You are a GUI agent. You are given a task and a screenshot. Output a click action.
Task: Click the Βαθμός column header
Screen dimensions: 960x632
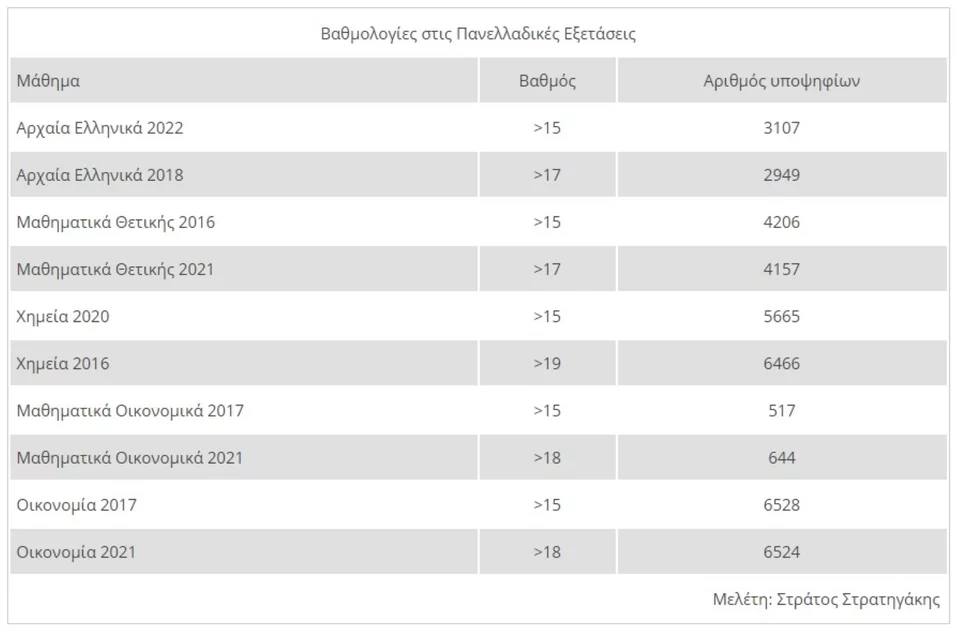[x=547, y=81]
